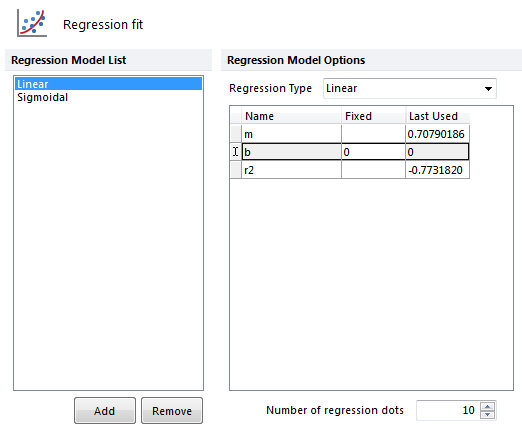Click the Fixed column header

click(x=373, y=116)
